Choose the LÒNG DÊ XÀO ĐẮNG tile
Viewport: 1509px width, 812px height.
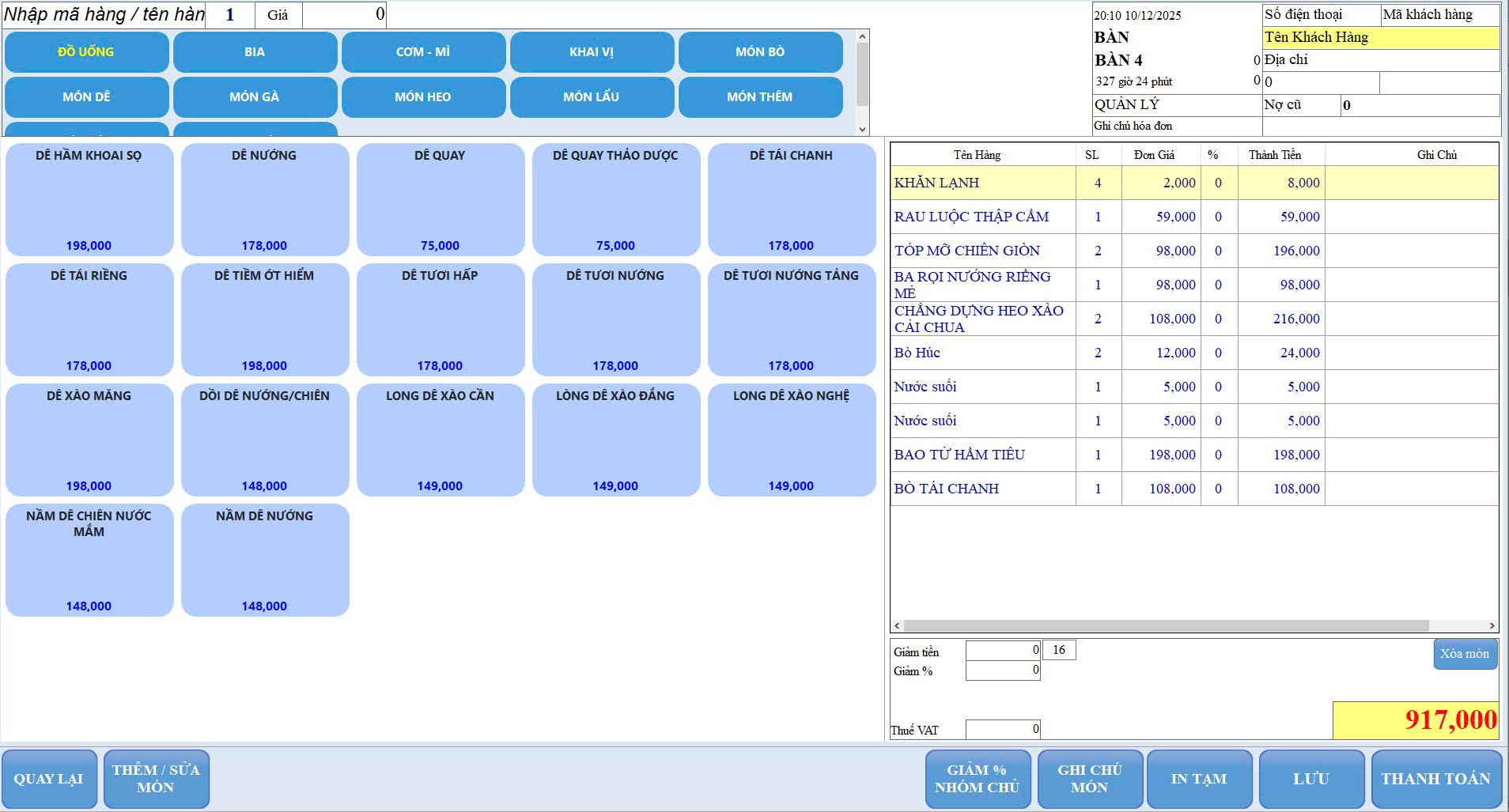[615, 440]
